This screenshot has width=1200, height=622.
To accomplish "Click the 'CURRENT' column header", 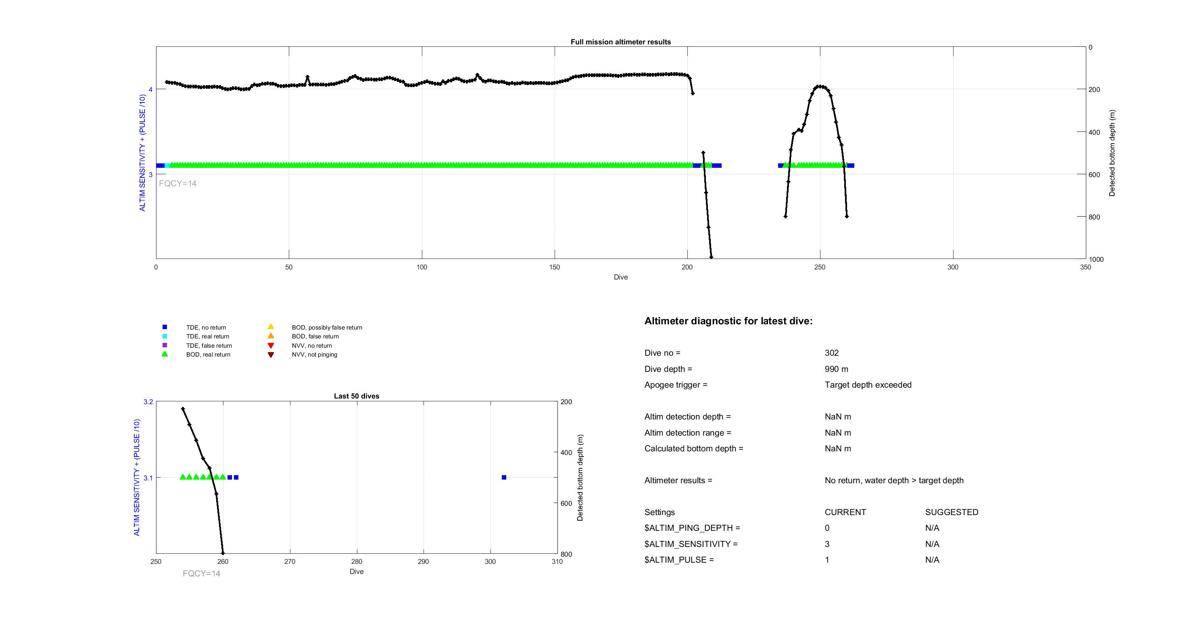I will [x=845, y=512].
